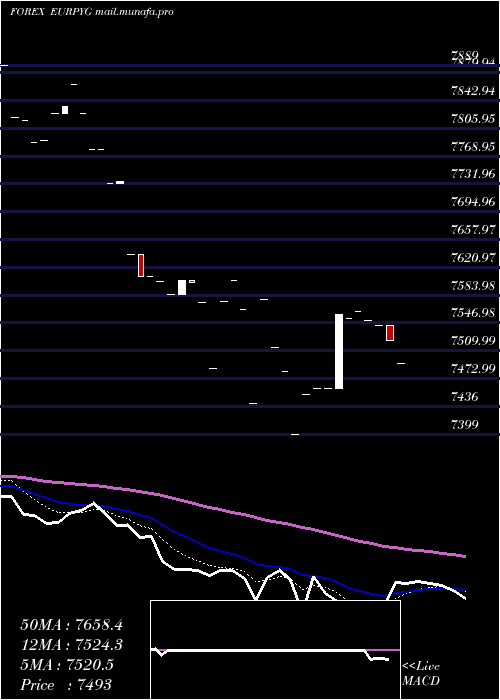Click the FOREX EURPYG chart title
The width and height of the screenshot is (500, 700).
(x=92, y=12)
